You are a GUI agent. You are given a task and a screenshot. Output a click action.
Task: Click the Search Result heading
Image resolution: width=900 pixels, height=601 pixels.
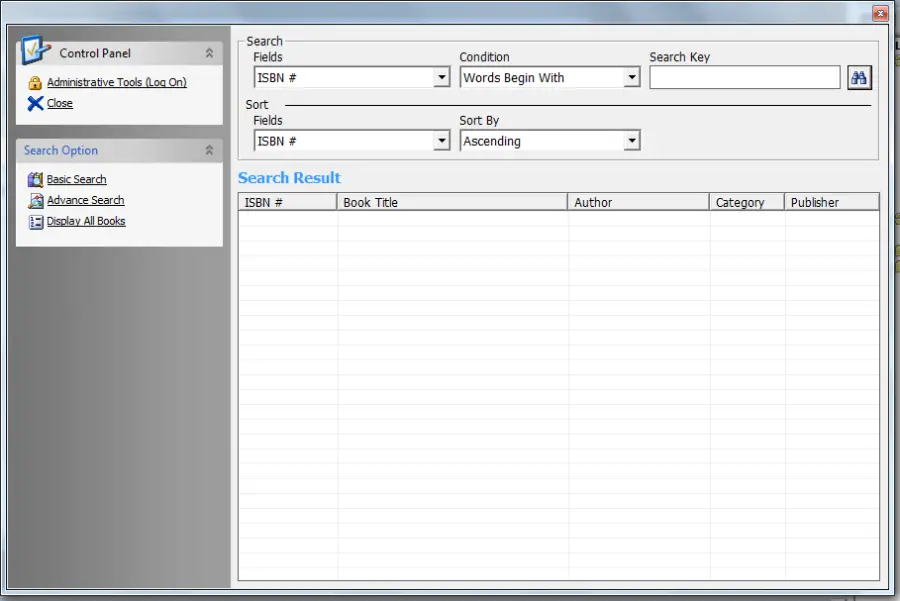point(289,178)
